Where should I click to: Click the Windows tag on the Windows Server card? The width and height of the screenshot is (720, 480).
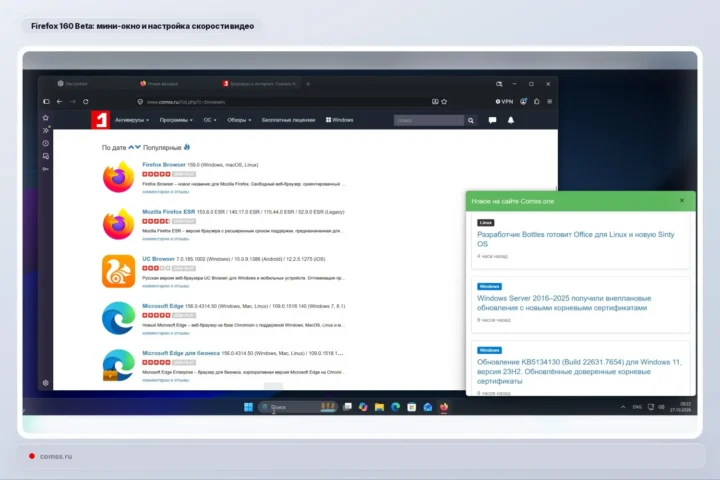coord(489,287)
